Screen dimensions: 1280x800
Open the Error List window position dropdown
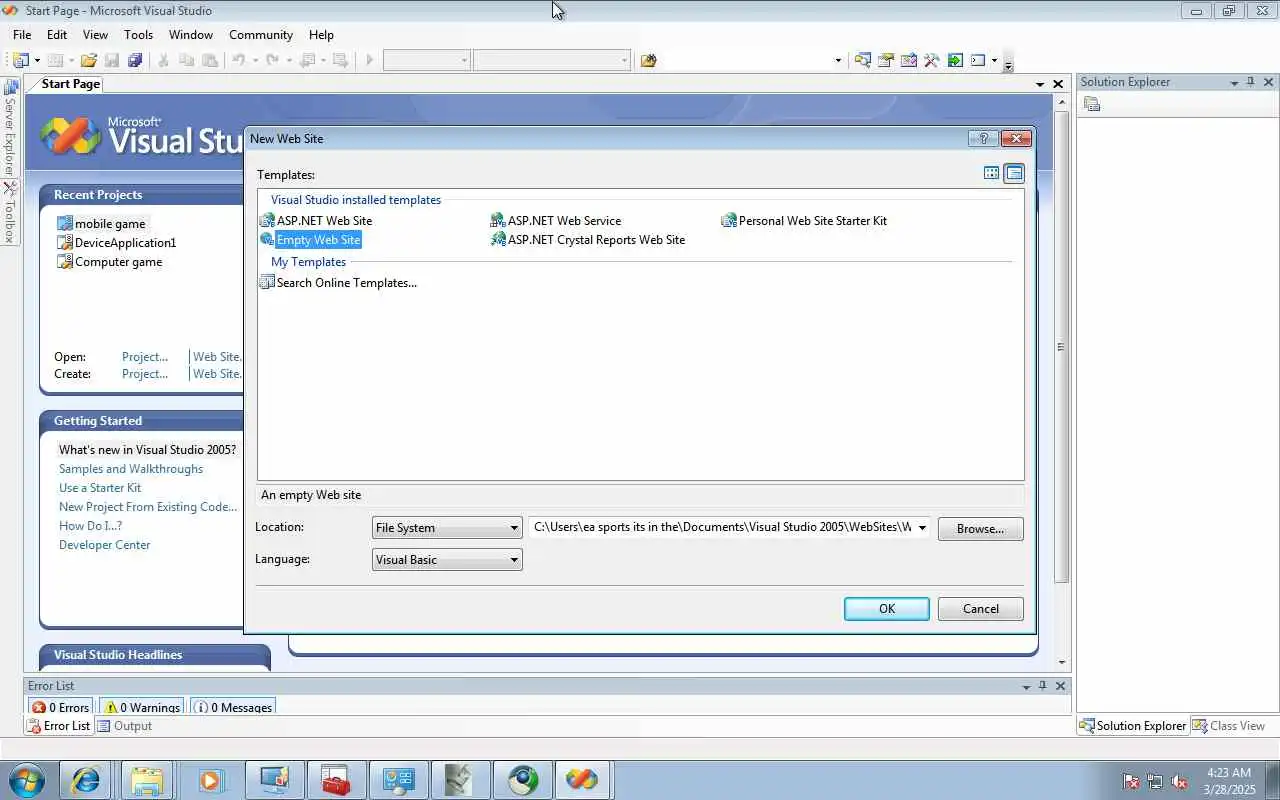click(1026, 687)
